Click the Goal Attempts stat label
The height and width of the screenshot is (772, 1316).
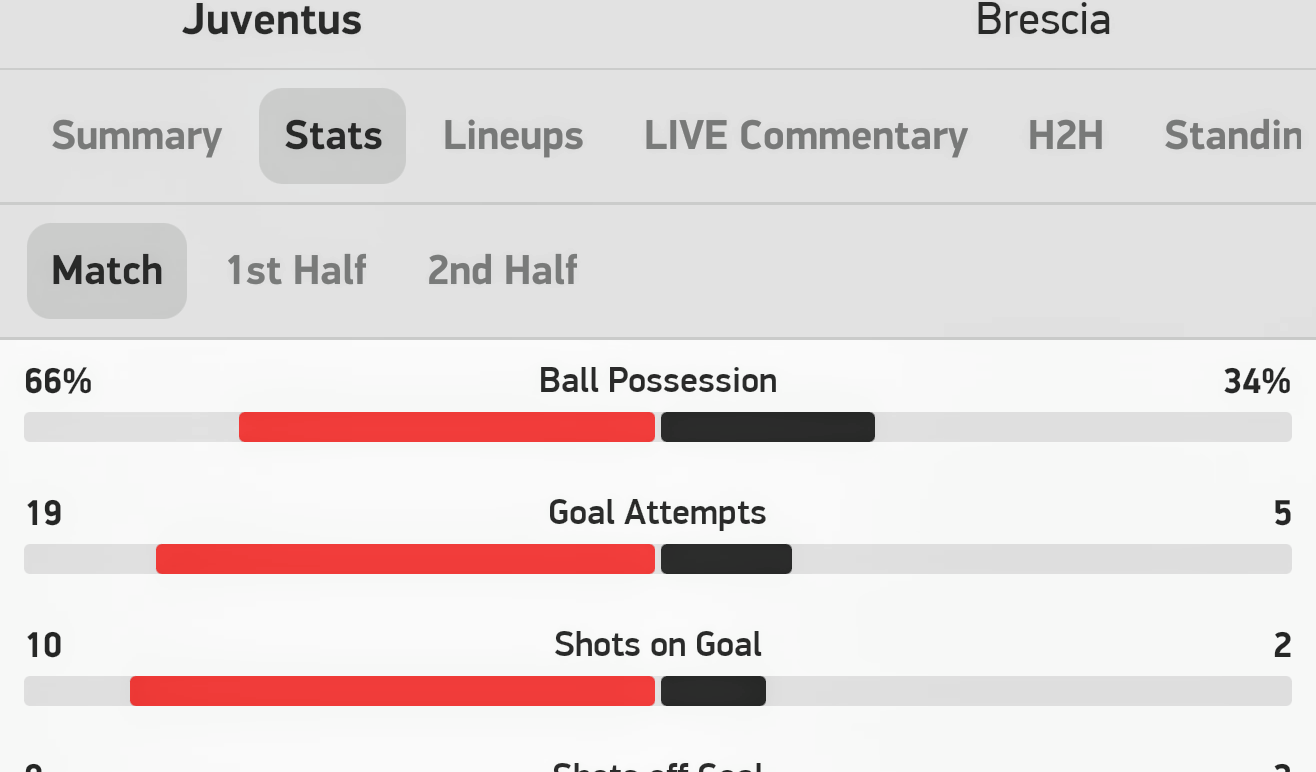[x=658, y=513]
